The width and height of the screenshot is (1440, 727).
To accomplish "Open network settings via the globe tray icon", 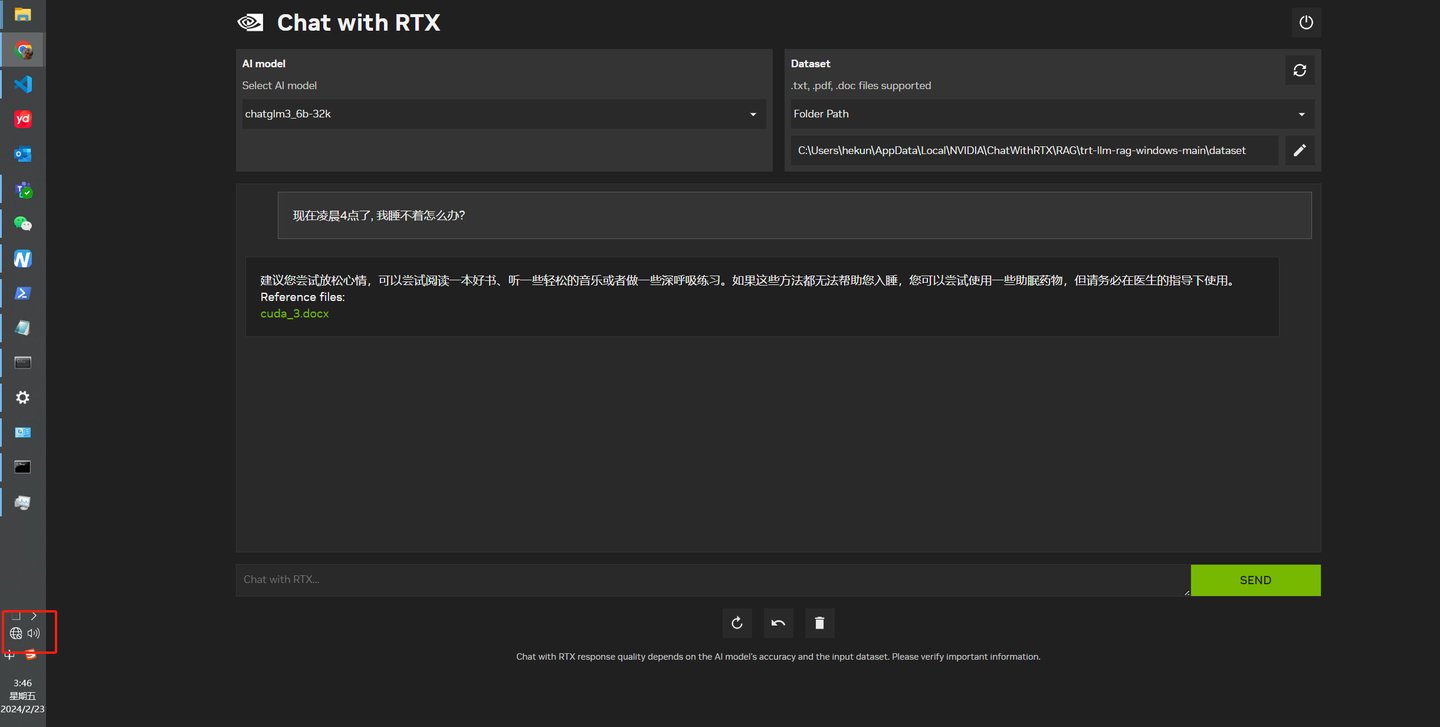I will tap(15, 632).
